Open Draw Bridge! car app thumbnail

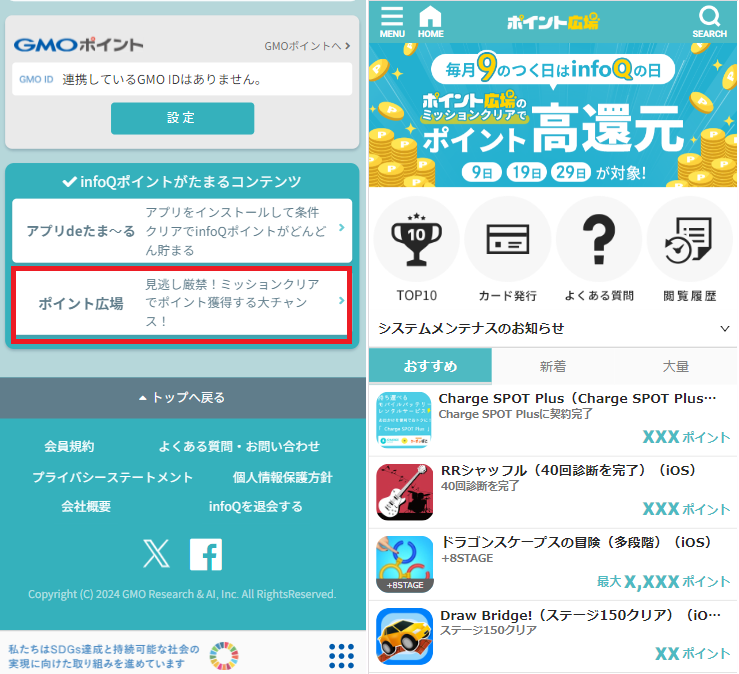[x=404, y=636]
